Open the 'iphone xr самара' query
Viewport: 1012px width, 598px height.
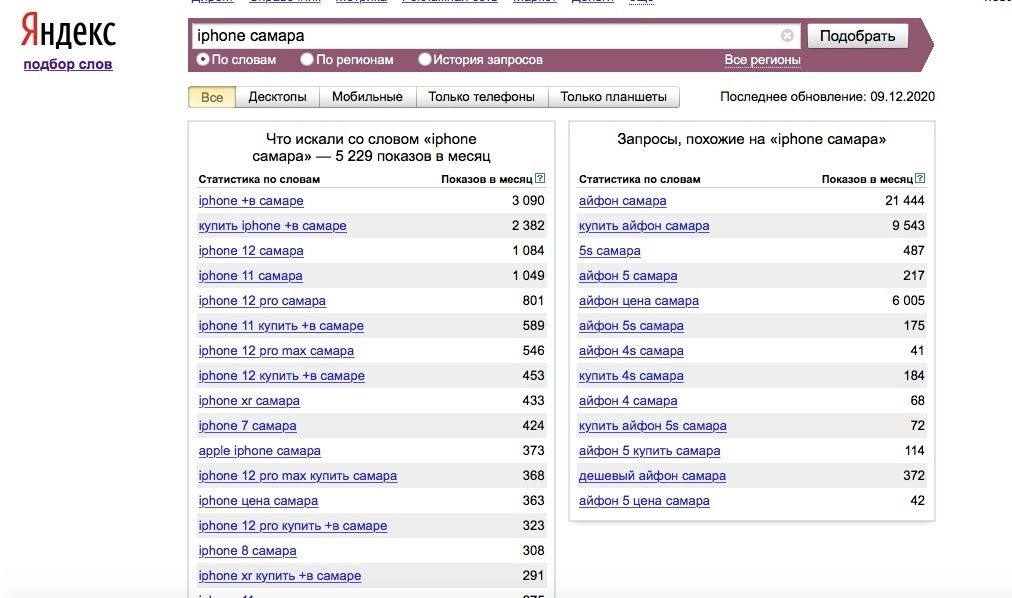pyautogui.click(x=249, y=401)
